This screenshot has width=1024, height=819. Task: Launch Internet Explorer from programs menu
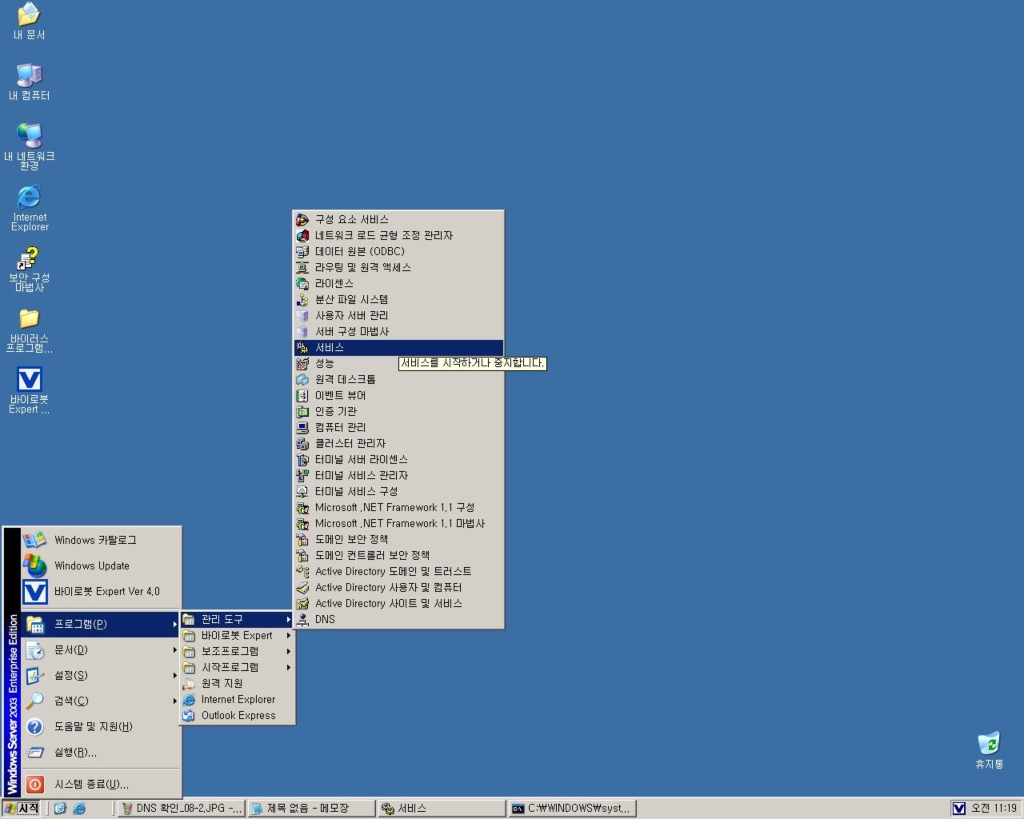coord(237,699)
